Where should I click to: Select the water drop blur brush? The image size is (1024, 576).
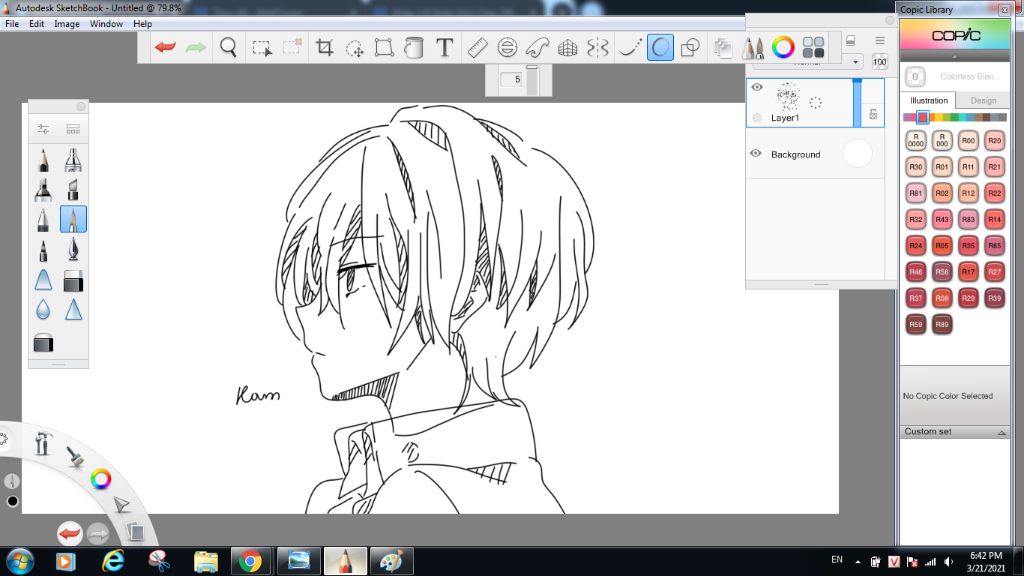click(x=43, y=310)
